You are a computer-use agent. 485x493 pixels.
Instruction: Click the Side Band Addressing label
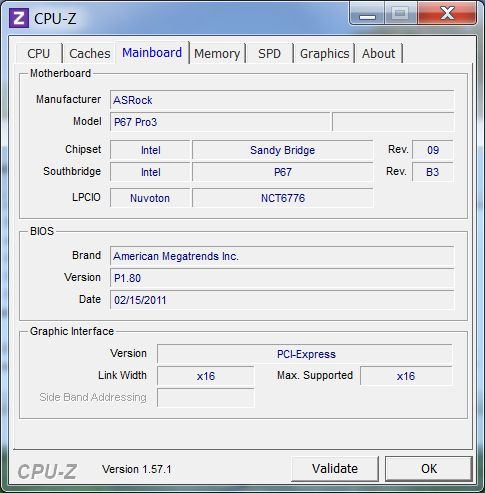[93, 397]
